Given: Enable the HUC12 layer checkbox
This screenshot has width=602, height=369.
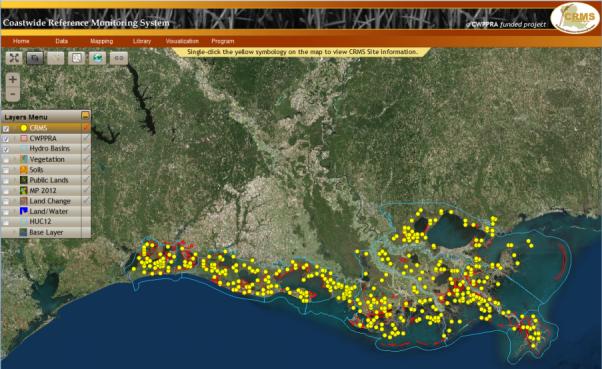Looking at the screenshot, I should 6,222.
